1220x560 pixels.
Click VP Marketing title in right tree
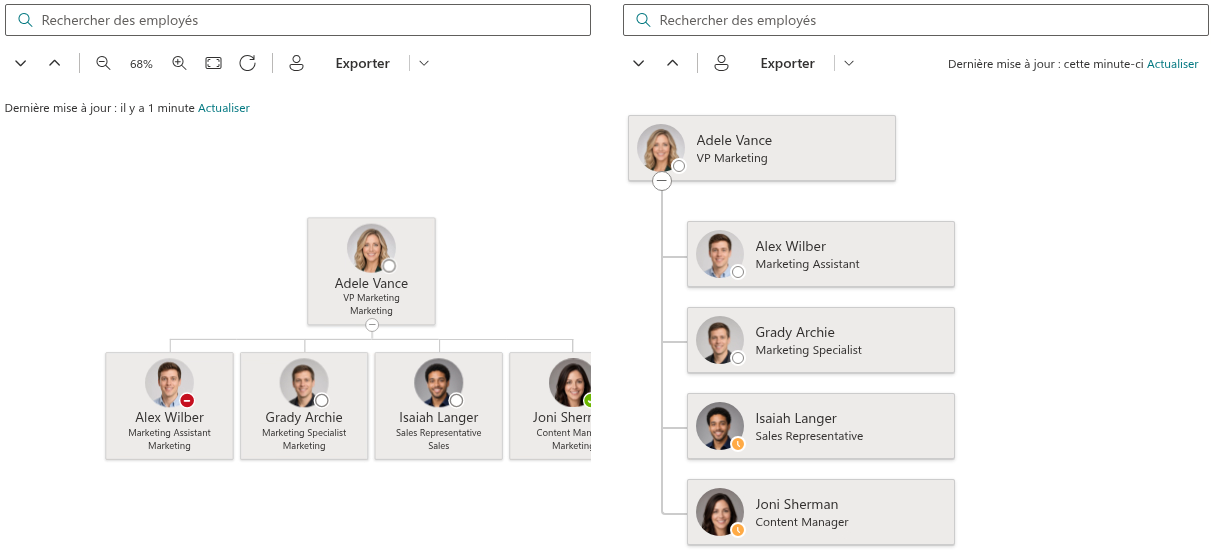pyautogui.click(x=732, y=158)
